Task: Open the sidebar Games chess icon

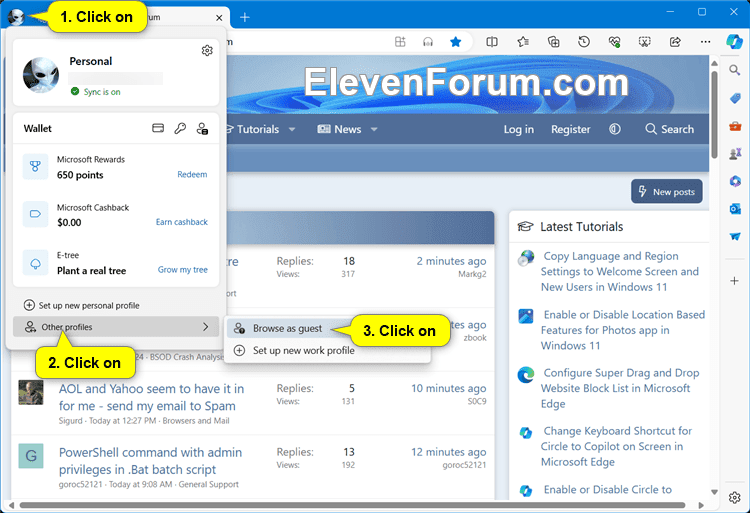Action: (x=735, y=153)
